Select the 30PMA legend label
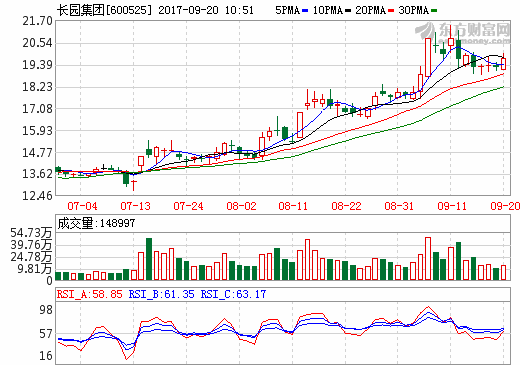Image resolution: width=520 pixels, height=365 pixels. tap(413, 10)
